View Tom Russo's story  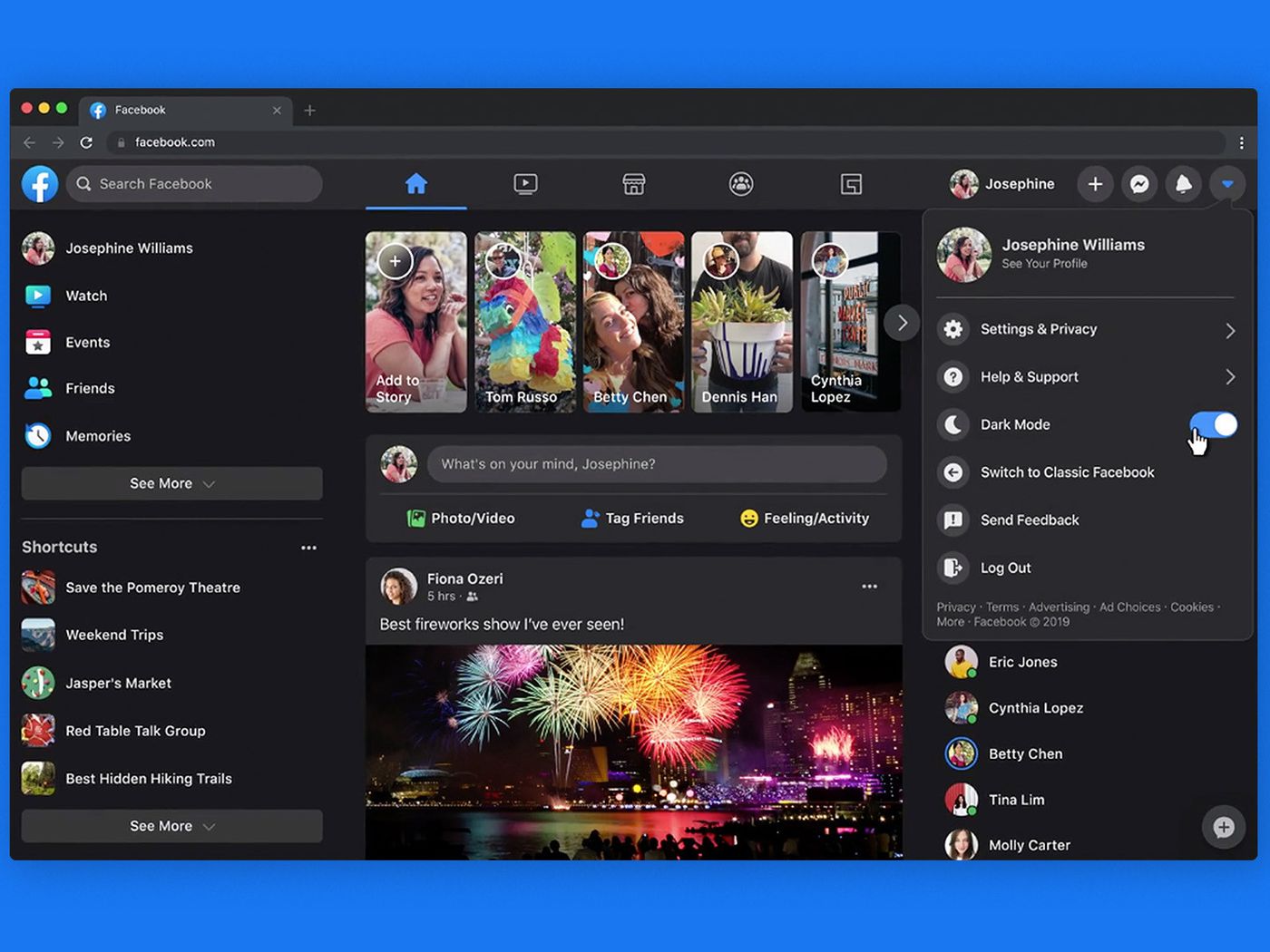coord(525,322)
